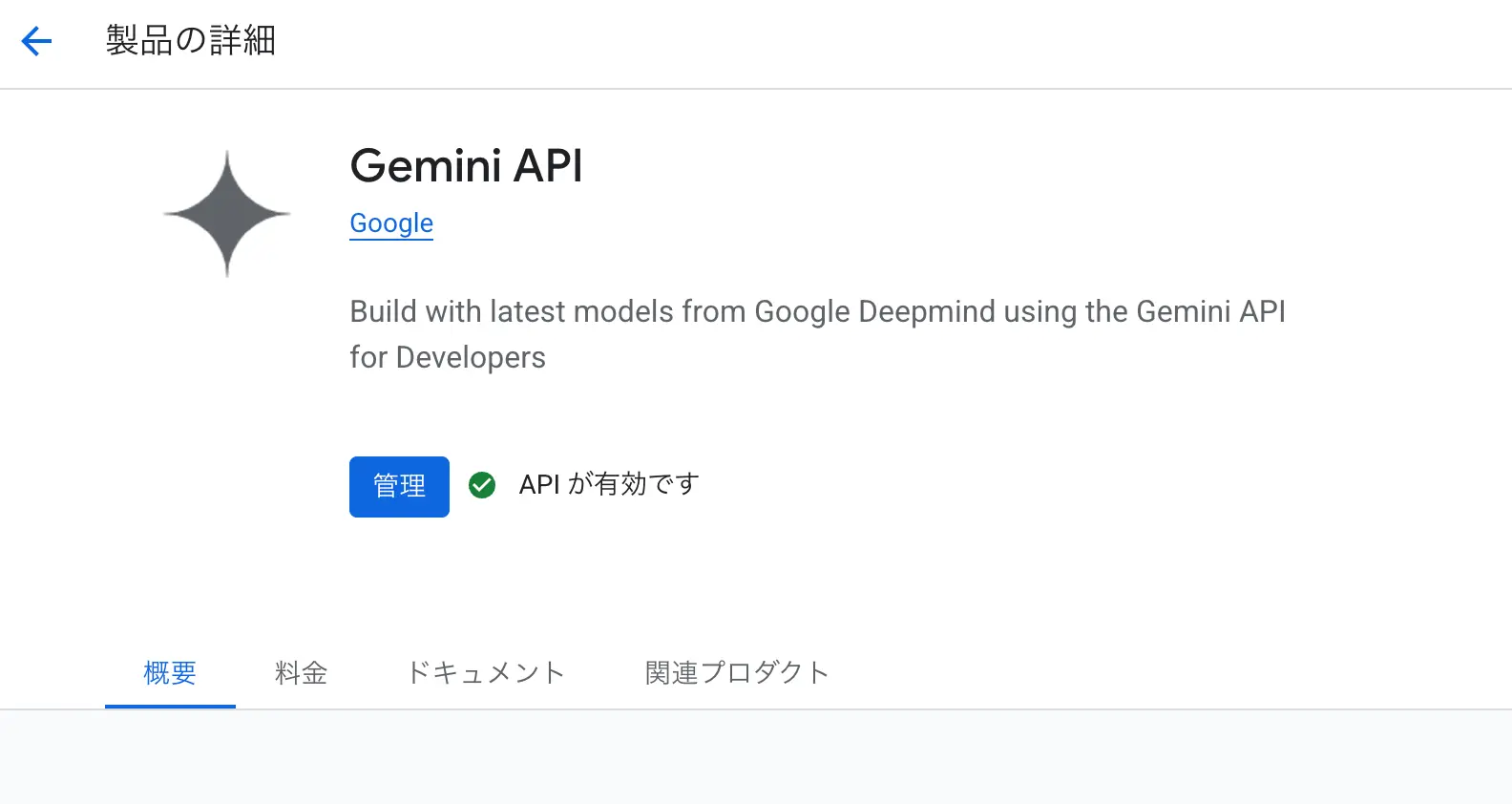1512x804 pixels.
Task: Click the Gemini API star logo
Action: coord(227,214)
